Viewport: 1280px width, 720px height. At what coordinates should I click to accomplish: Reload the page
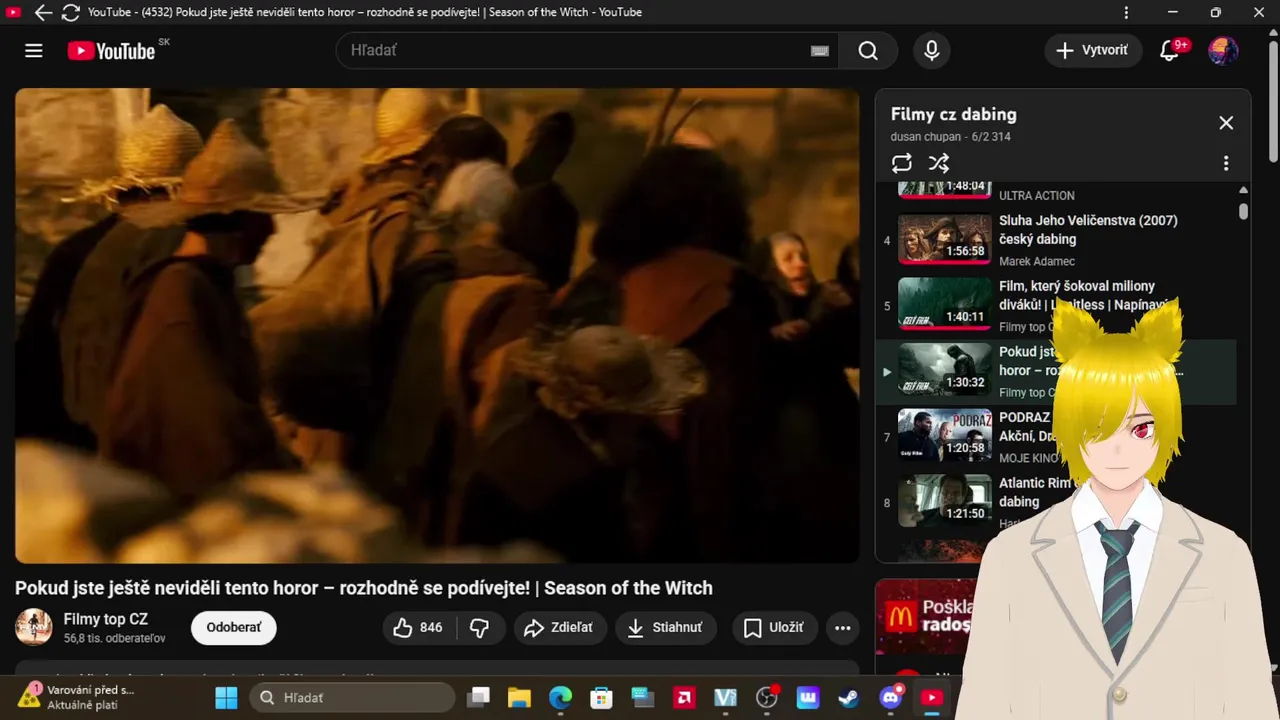71,13
